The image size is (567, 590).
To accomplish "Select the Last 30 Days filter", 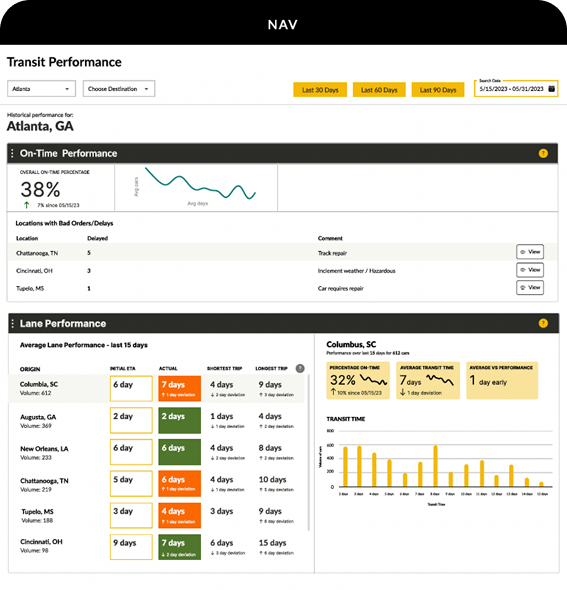I will click(320, 90).
